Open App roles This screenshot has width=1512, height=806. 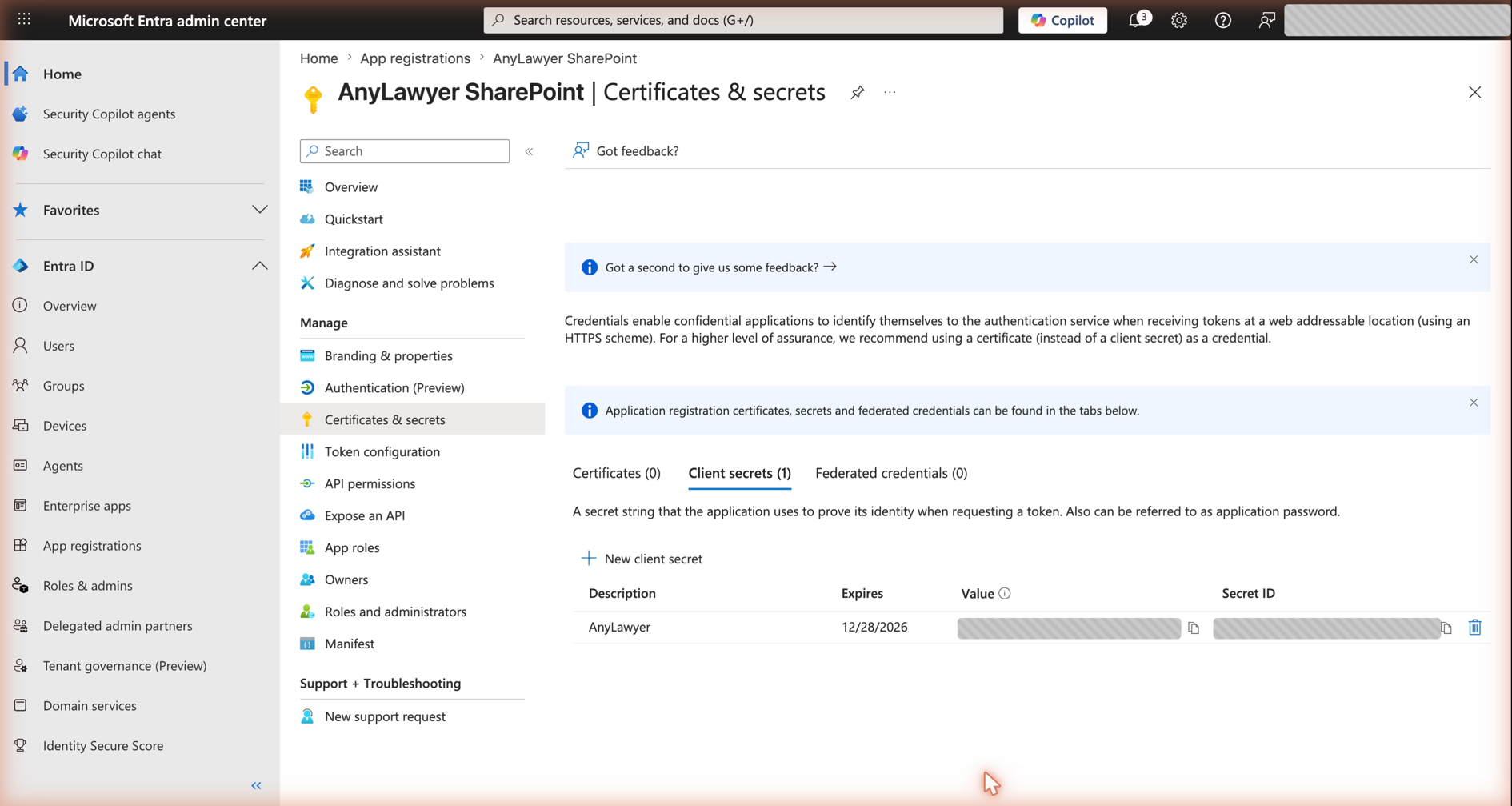pos(352,547)
